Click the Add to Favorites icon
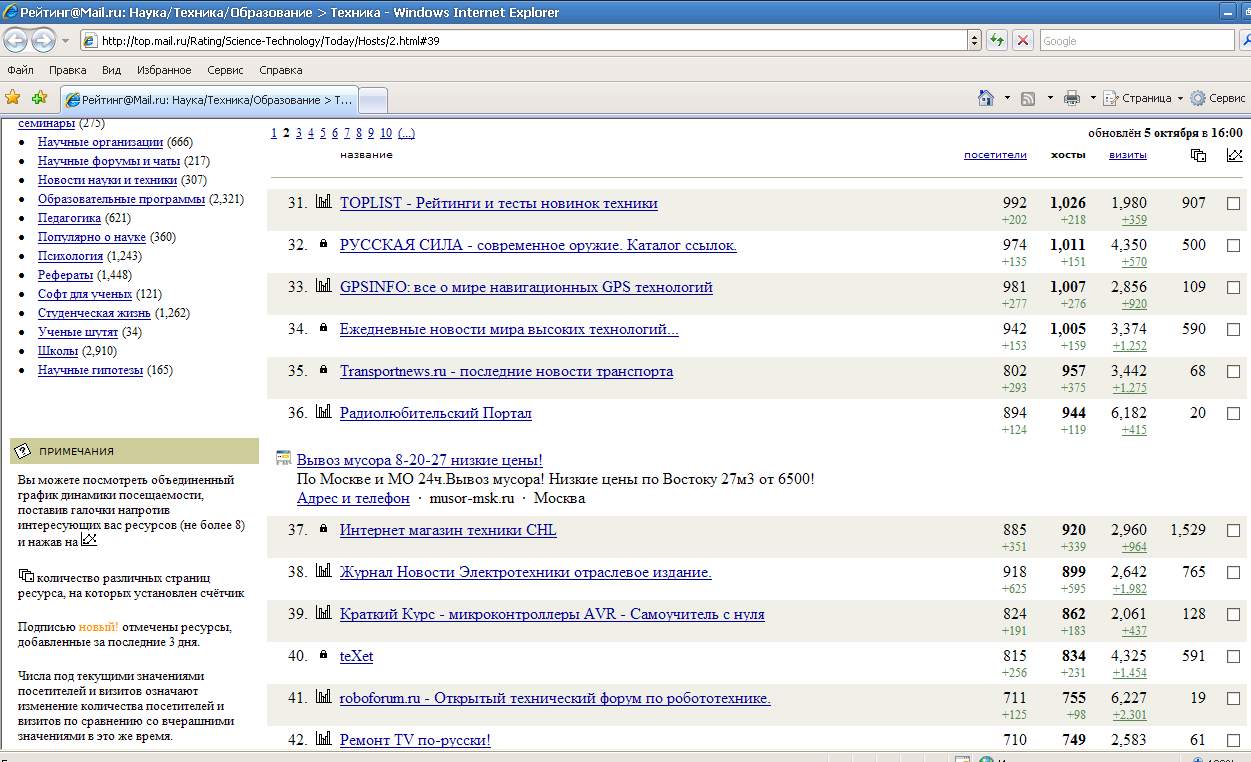 pyautogui.click(x=39, y=98)
